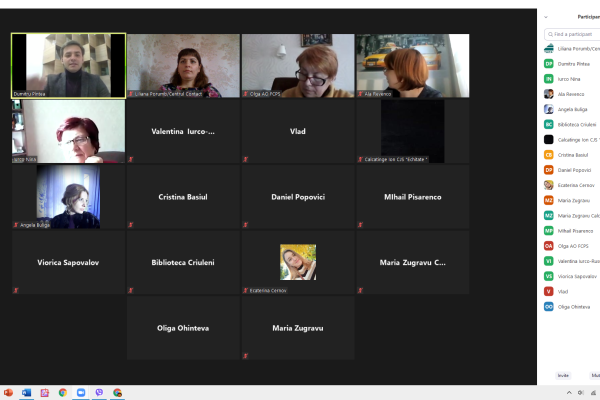Image resolution: width=600 pixels, height=400 pixels.
Task: Click Dumitru Pintea's avatar in the participant list
Action: pyautogui.click(x=549, y=63)
